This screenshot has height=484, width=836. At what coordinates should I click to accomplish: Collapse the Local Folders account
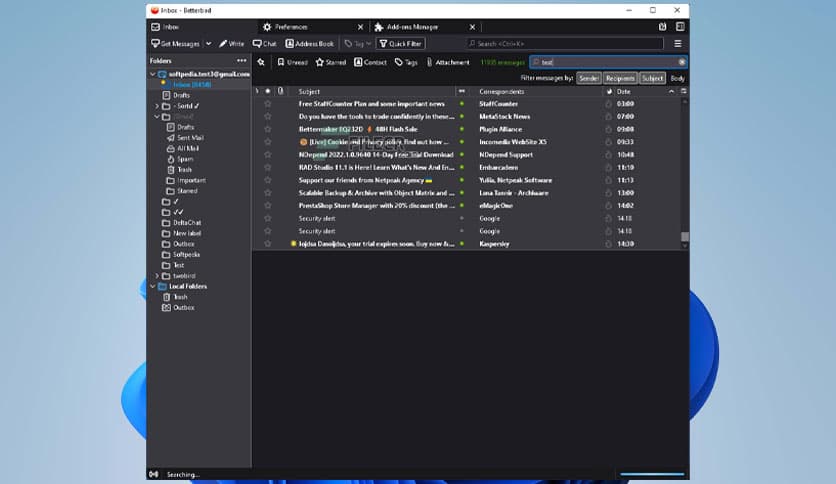pyautogui.click(x=153, y=287)
